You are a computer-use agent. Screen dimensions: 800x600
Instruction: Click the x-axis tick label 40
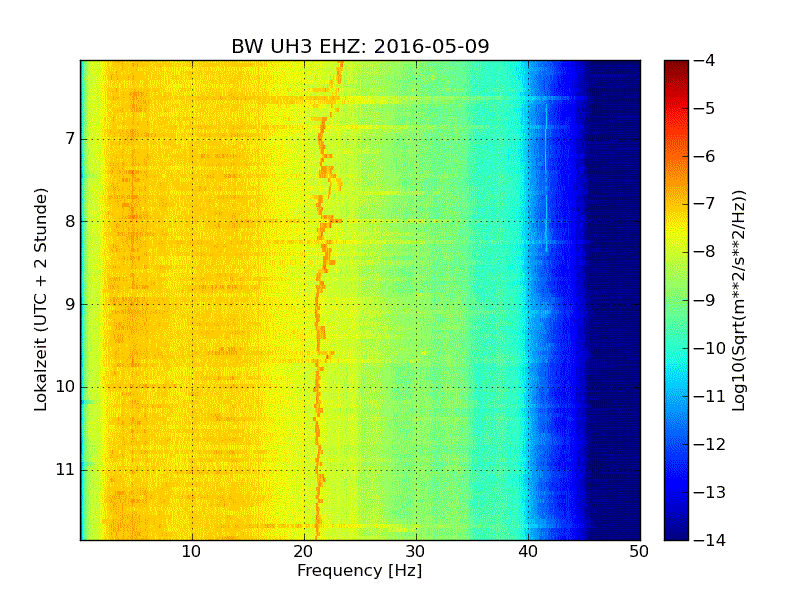coord(528,552)
